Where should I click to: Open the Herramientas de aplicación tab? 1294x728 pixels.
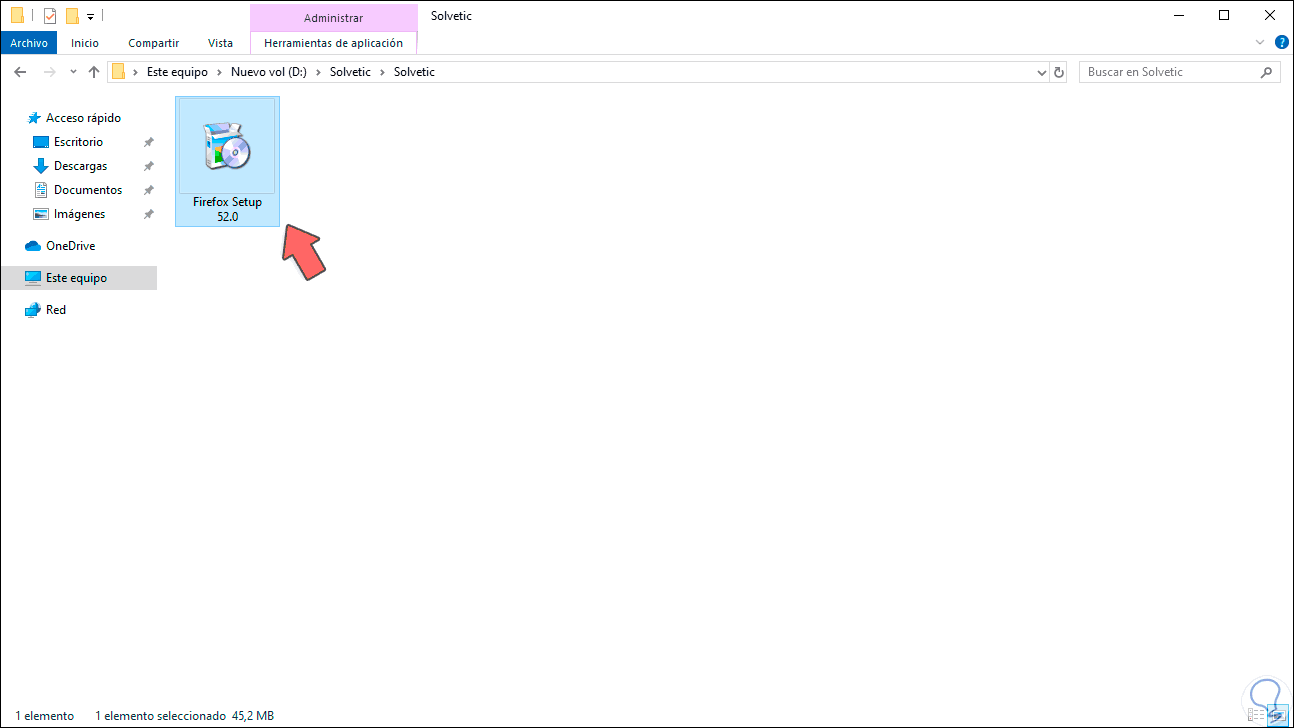[x=333, y=43]
